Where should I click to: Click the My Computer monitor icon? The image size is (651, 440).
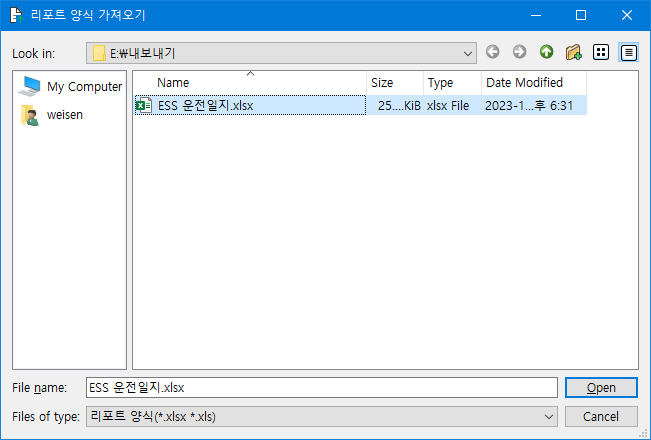pyautogui.click(x=30, y=86)
